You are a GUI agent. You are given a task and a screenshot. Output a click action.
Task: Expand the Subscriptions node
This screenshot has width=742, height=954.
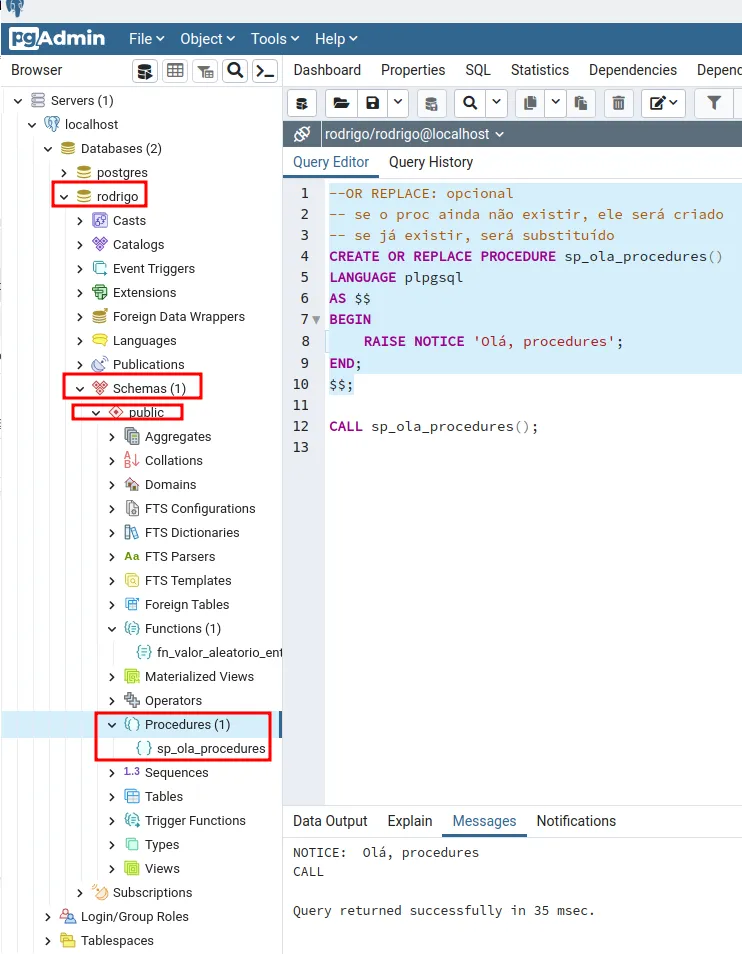click(80, 893)
